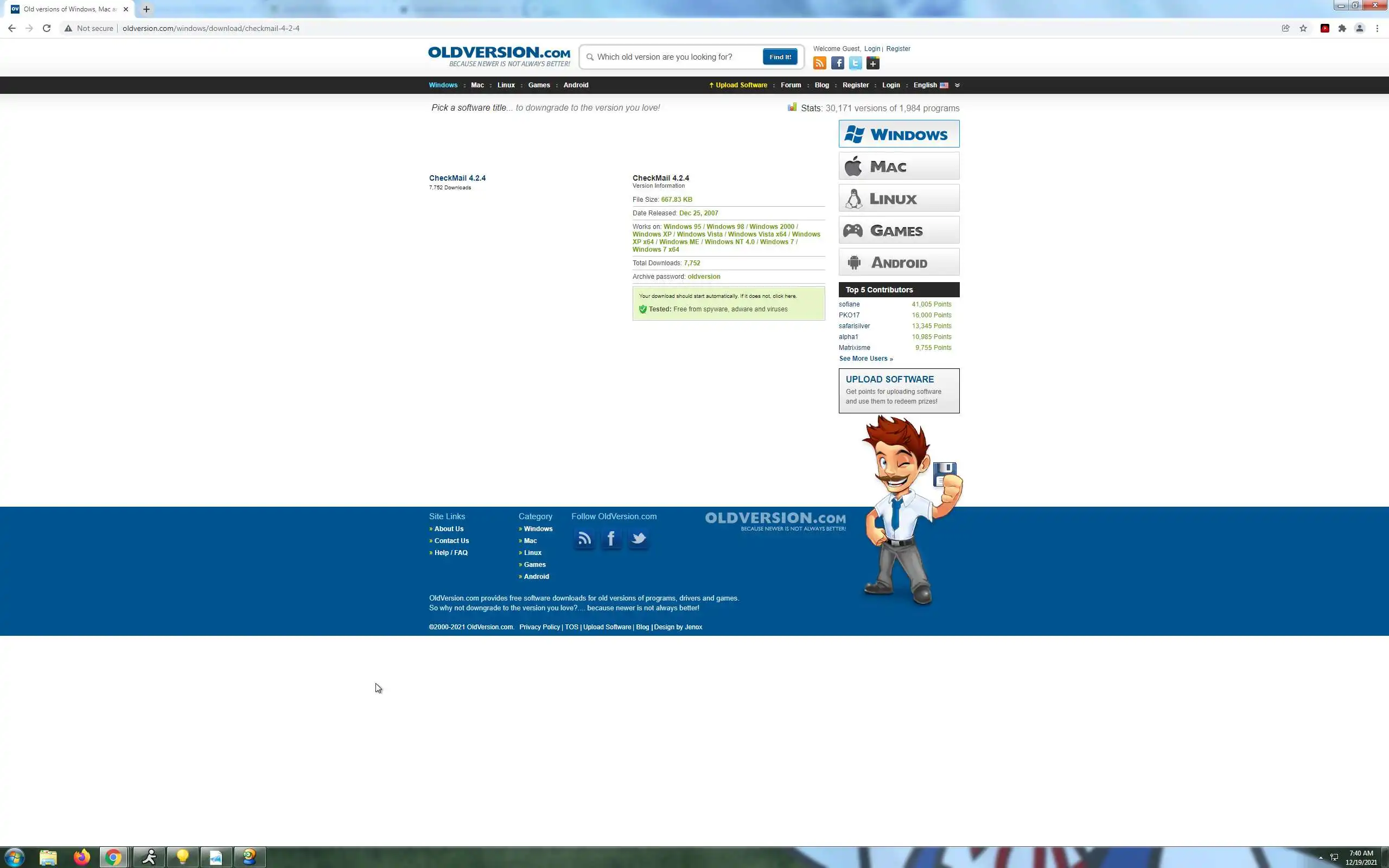Open the Chrome three-dot menu
1389x868 pixels.
1377,28
